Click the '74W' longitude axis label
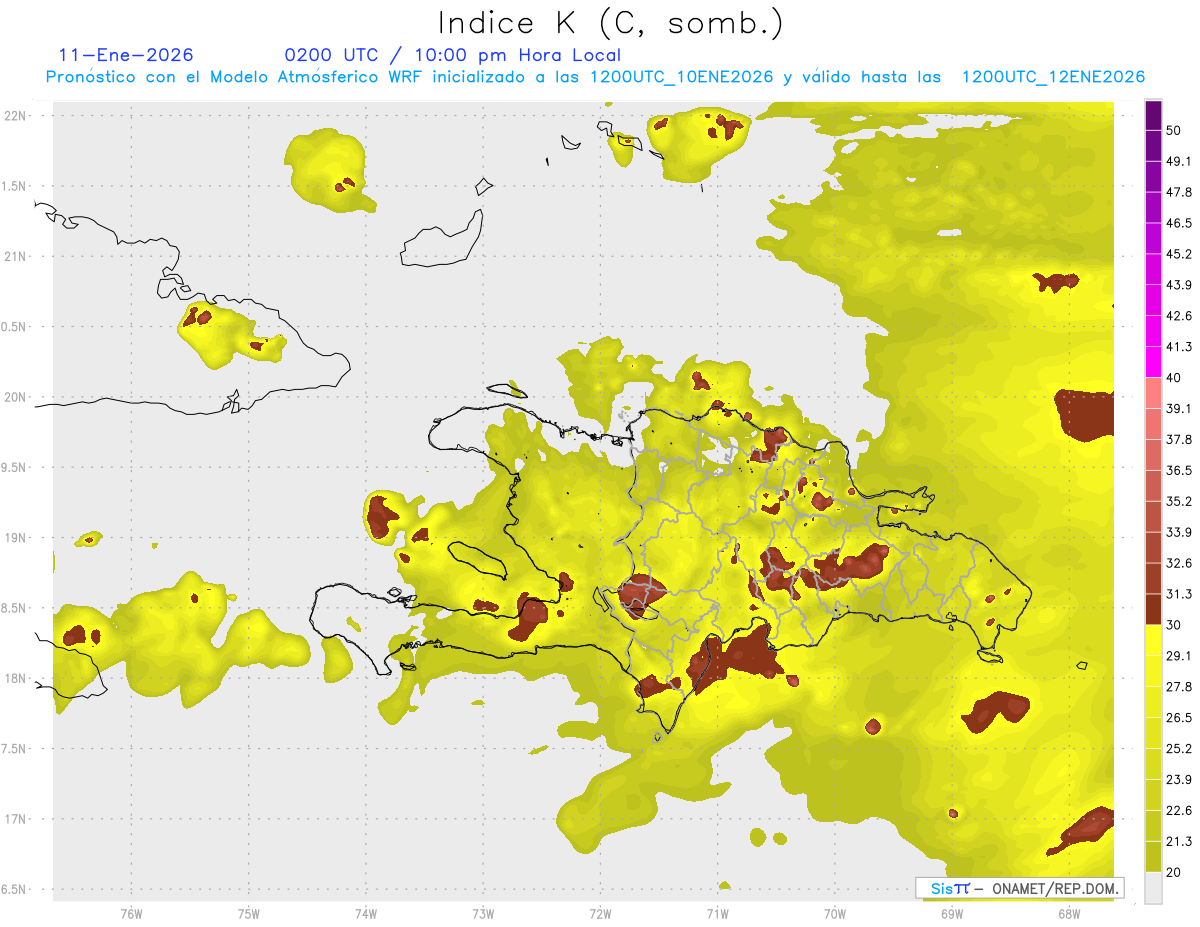Image resolution: width=1200 pixels, height=927 pixels. coord(366,914)
